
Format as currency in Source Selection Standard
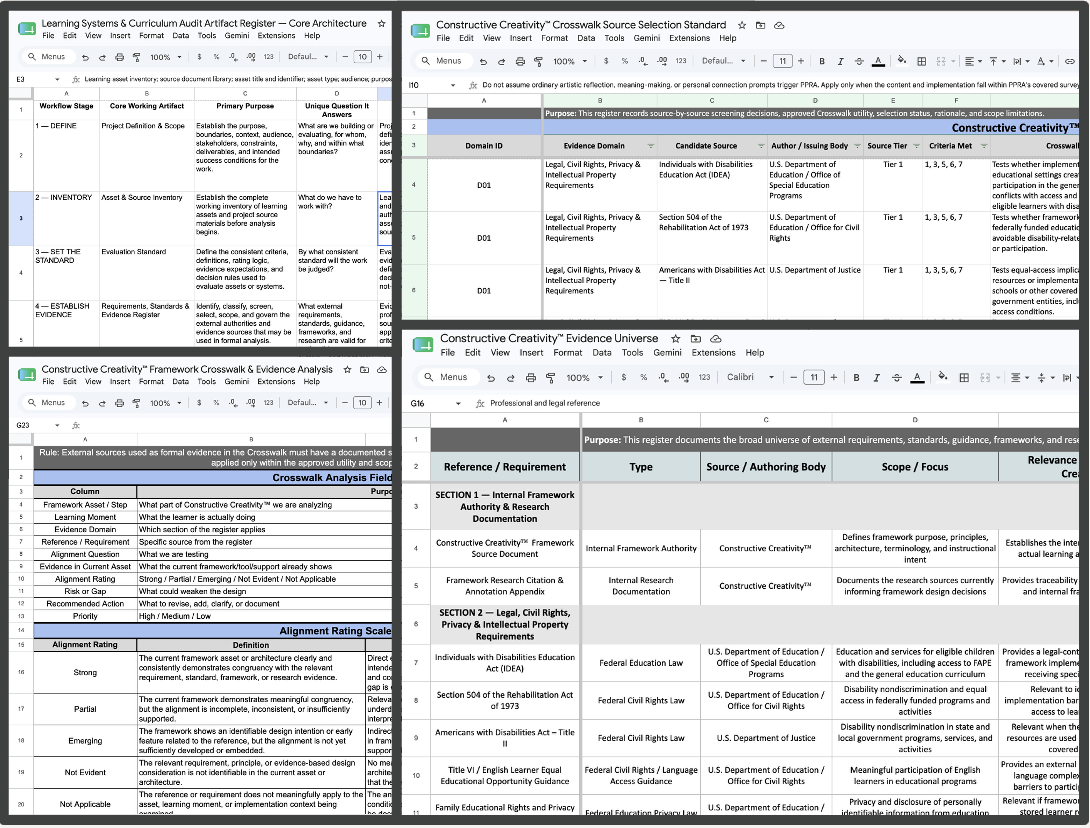tap(606, 61)
